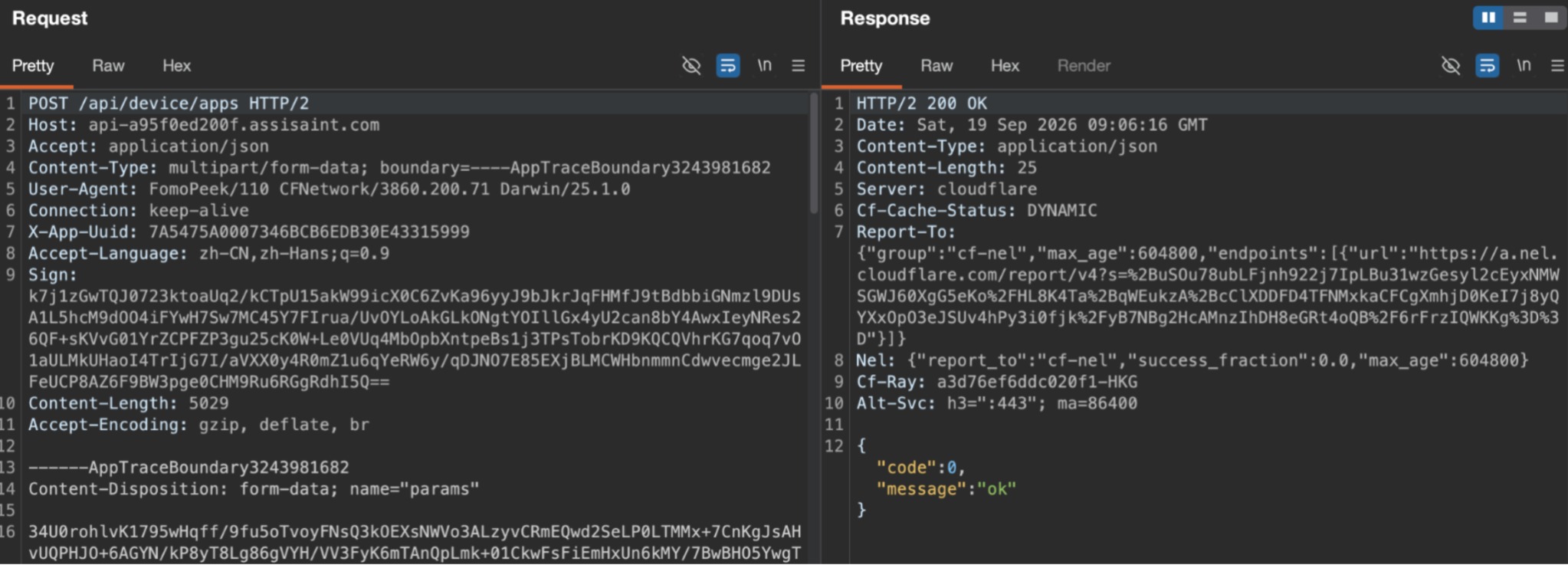Show newline characters in Response panel
This screenshot has width=1568, height=565.
pyautogui.click(x=1524, y=66)
